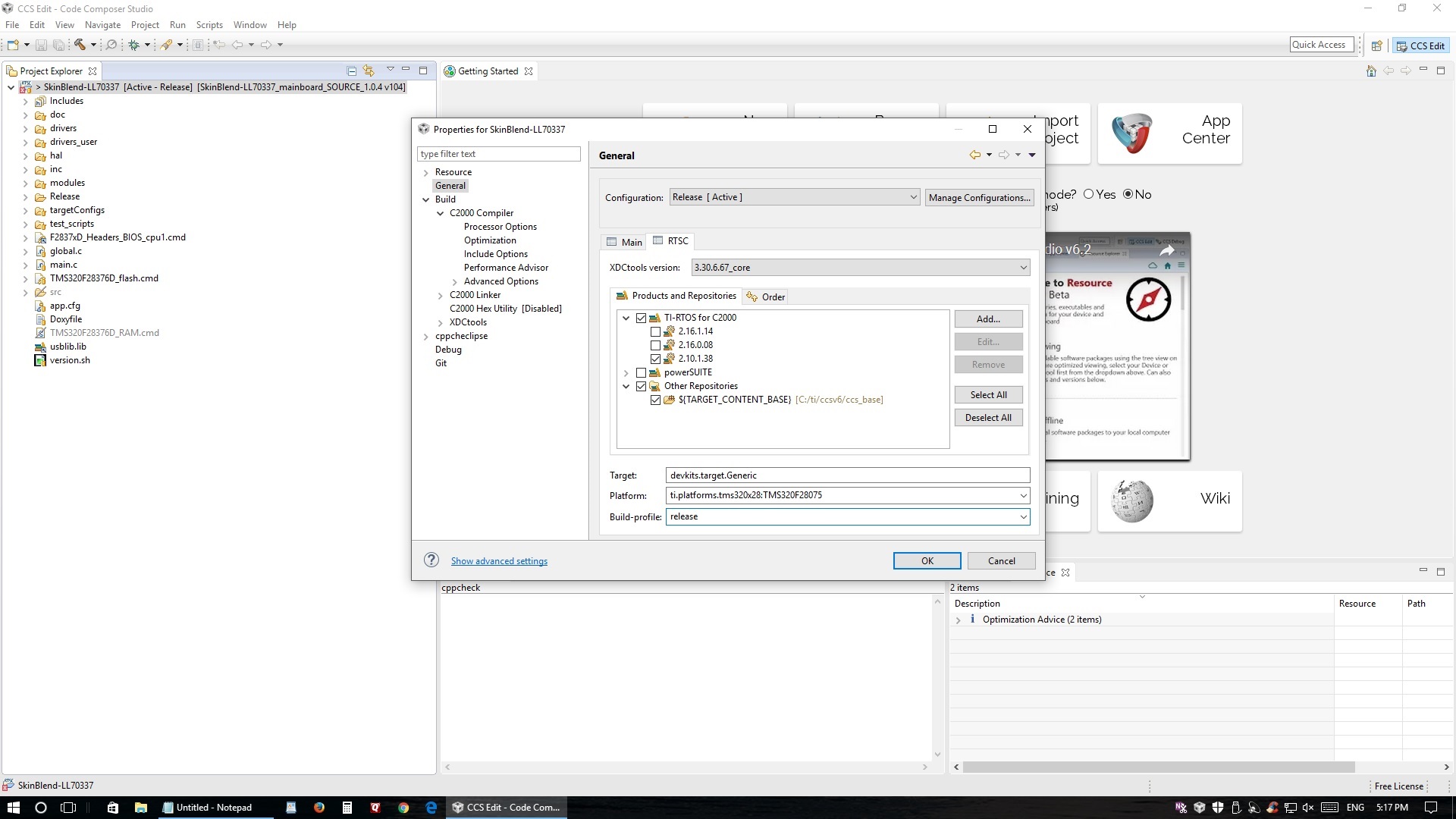
Task: Click the Getting Started home icon
Action: click(x=1371, y=71)
